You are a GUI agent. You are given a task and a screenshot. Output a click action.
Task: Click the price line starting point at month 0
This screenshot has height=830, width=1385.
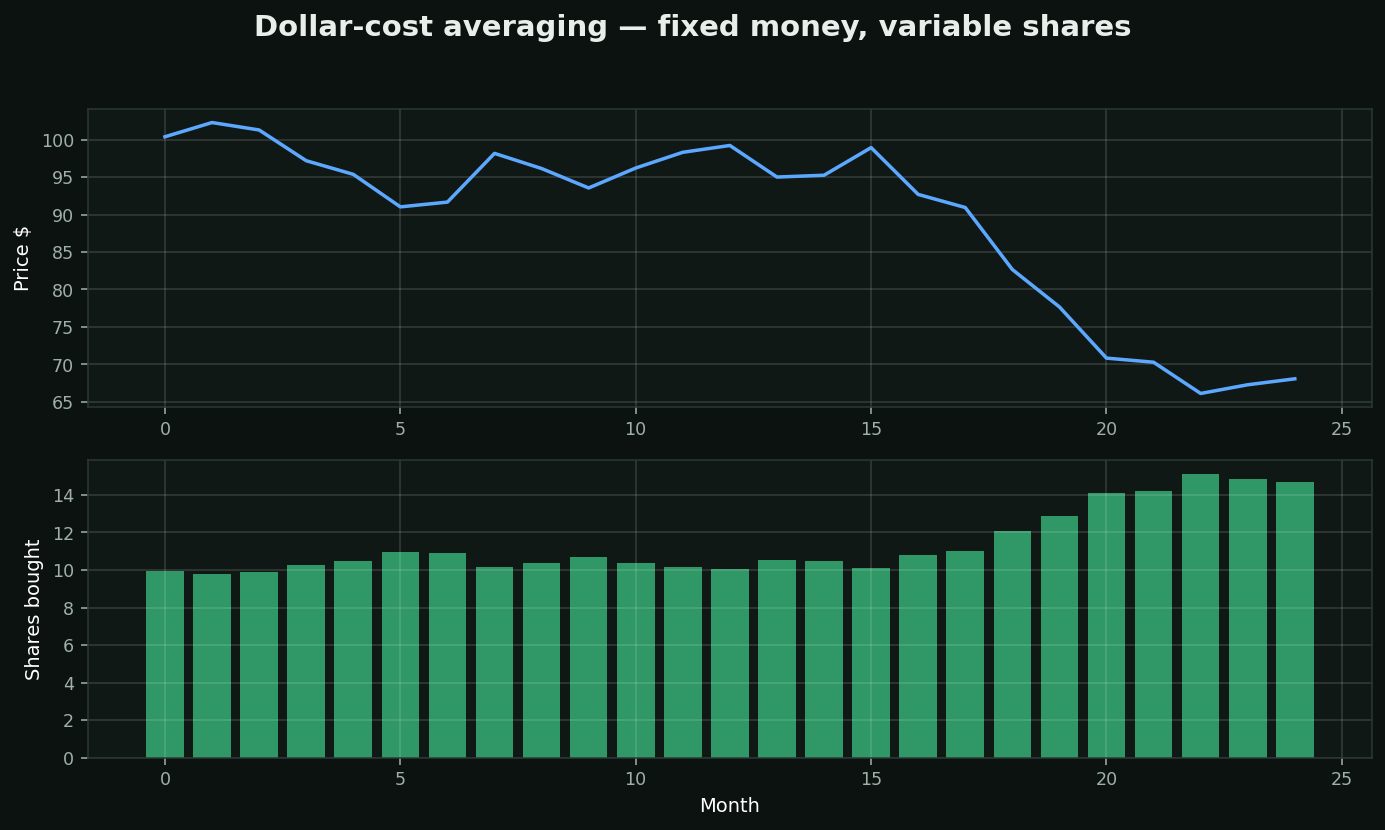coord(165,137)
